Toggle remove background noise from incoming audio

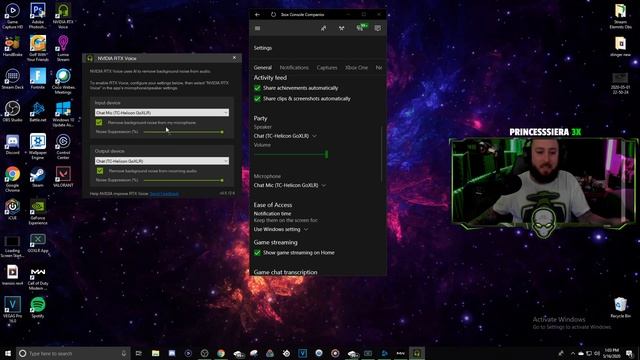coord(100,171)
